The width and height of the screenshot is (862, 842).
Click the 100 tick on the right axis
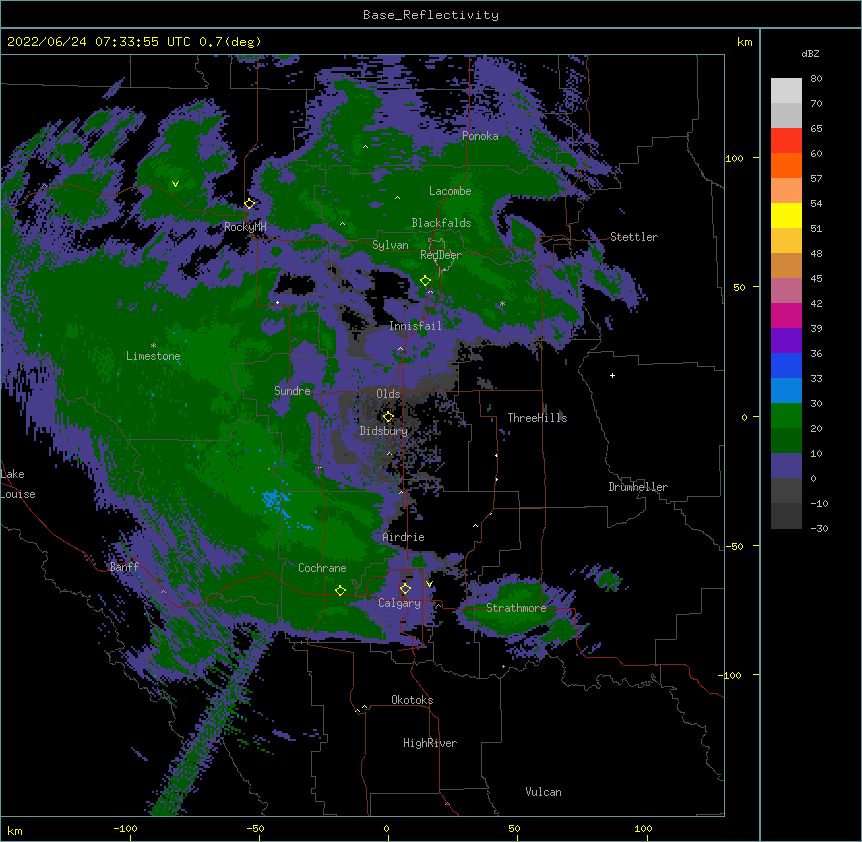click(x=734, y=158)
